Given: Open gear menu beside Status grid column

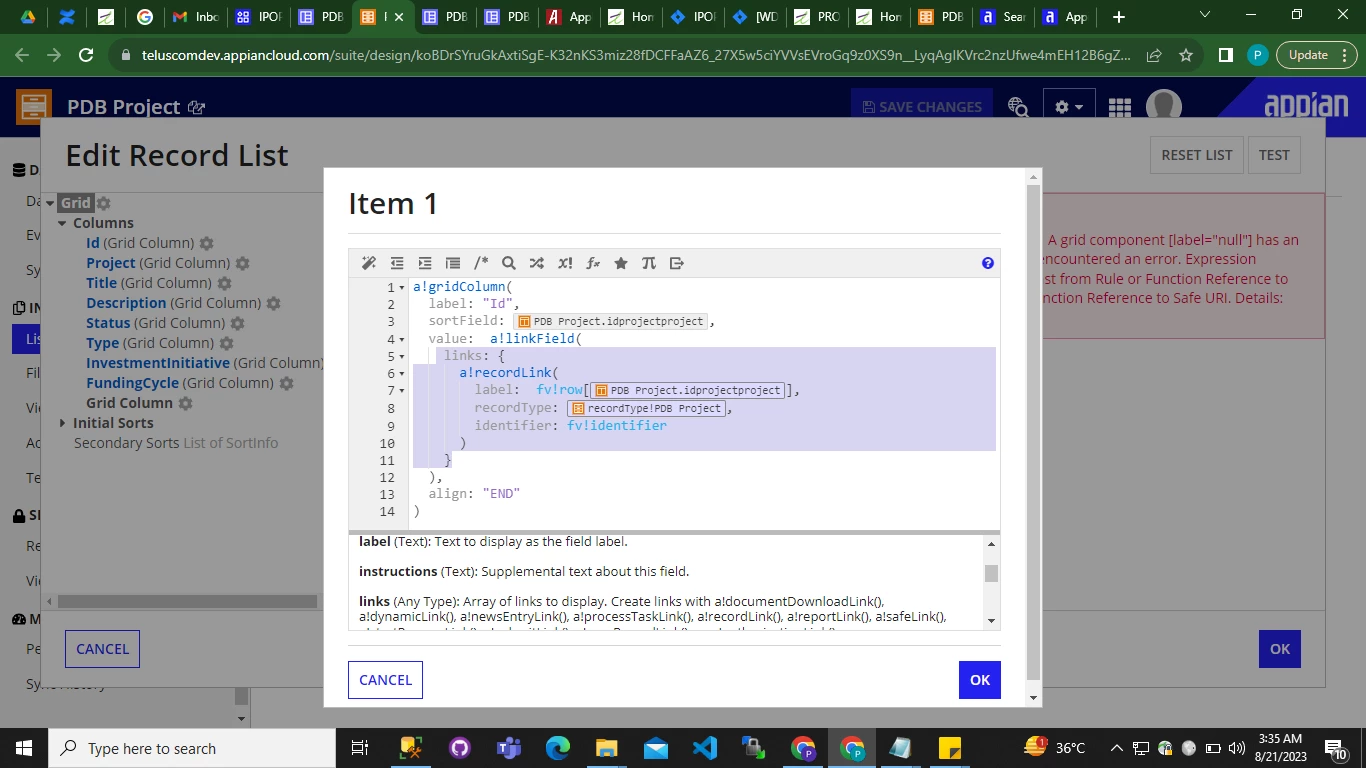Looking at the screenshot, I should (x=237, y=323).
